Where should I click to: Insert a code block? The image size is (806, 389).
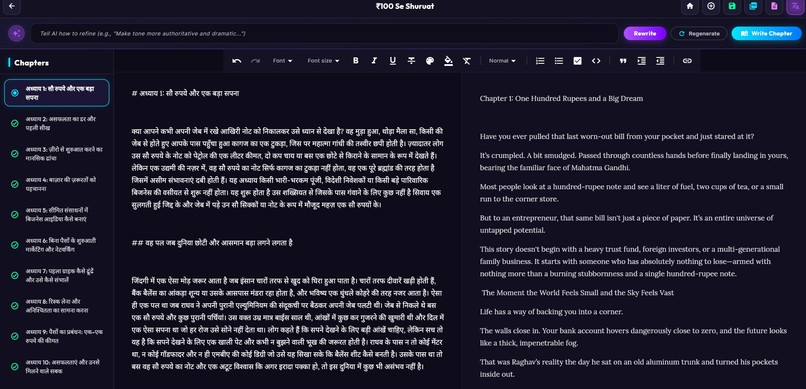tap(596, 61)
